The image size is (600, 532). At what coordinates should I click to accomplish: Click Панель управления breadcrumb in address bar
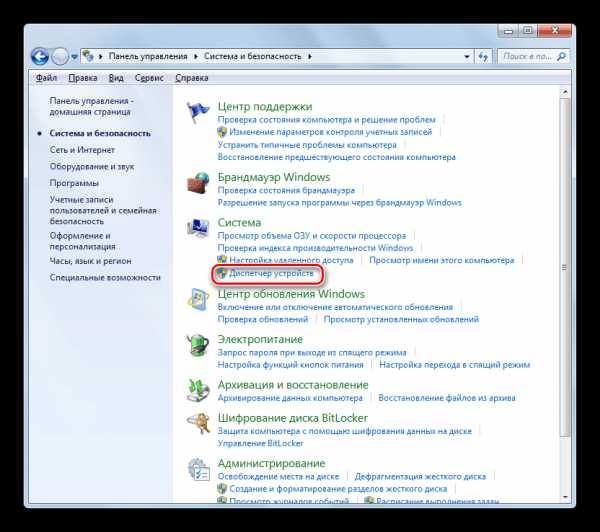148,56
